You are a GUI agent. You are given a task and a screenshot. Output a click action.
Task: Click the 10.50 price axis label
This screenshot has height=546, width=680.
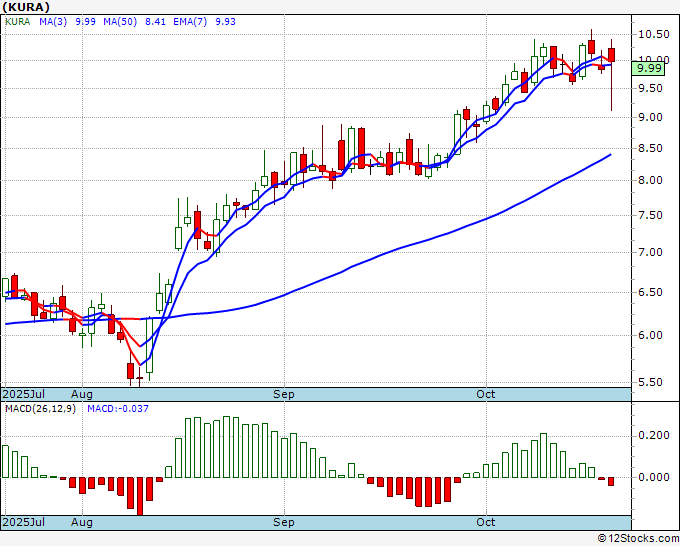pos(654,35)
